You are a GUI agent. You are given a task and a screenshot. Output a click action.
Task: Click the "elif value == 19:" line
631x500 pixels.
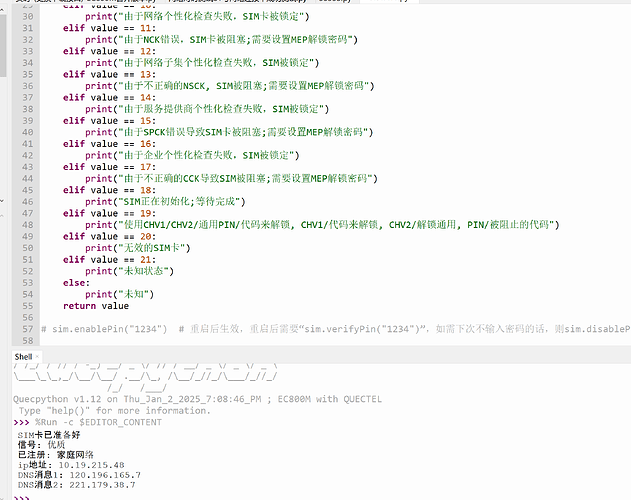(109, 213)
